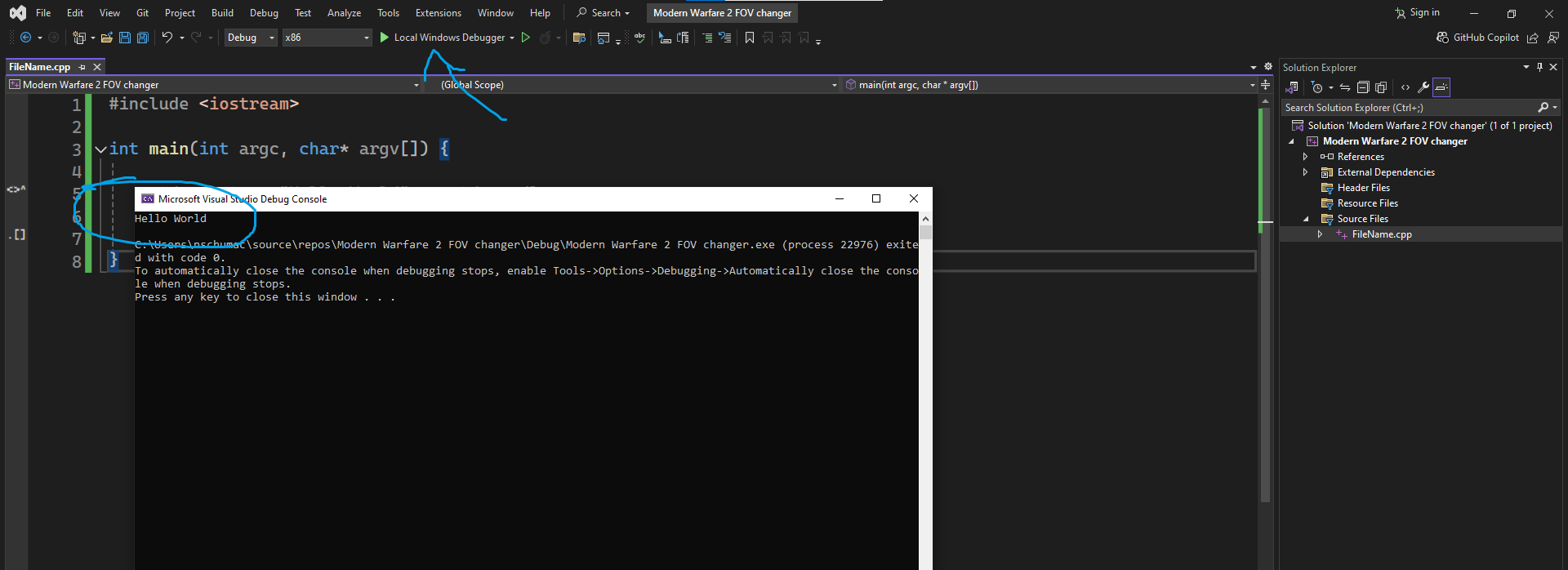Open the Window menu
This screenshot has width=1568, height=570.
click(x=496, y=13)
